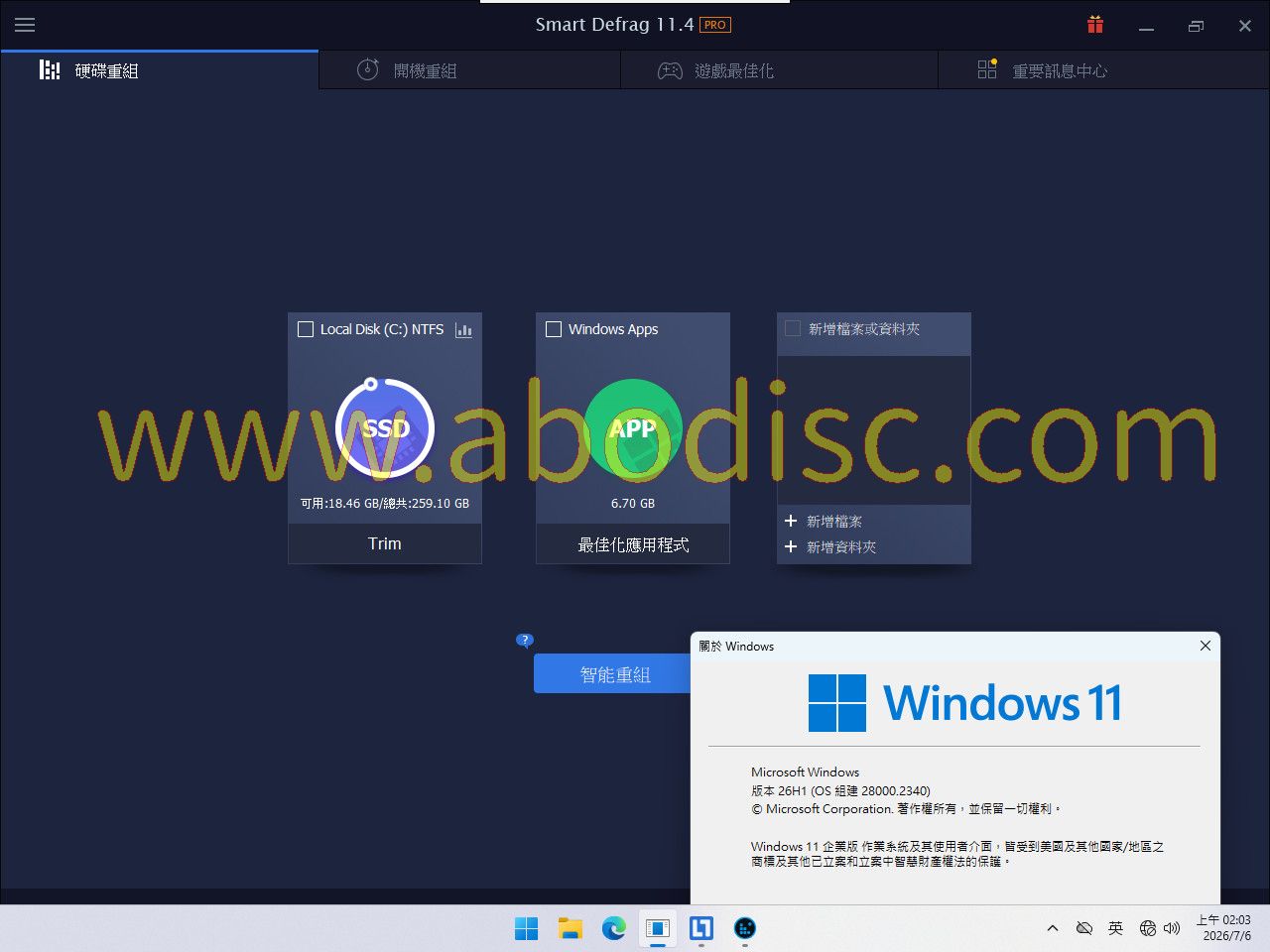Viewport: 1270px width, 952px height.
Task: Click the blue question mark help icon
Action: (x=525, y=641)
